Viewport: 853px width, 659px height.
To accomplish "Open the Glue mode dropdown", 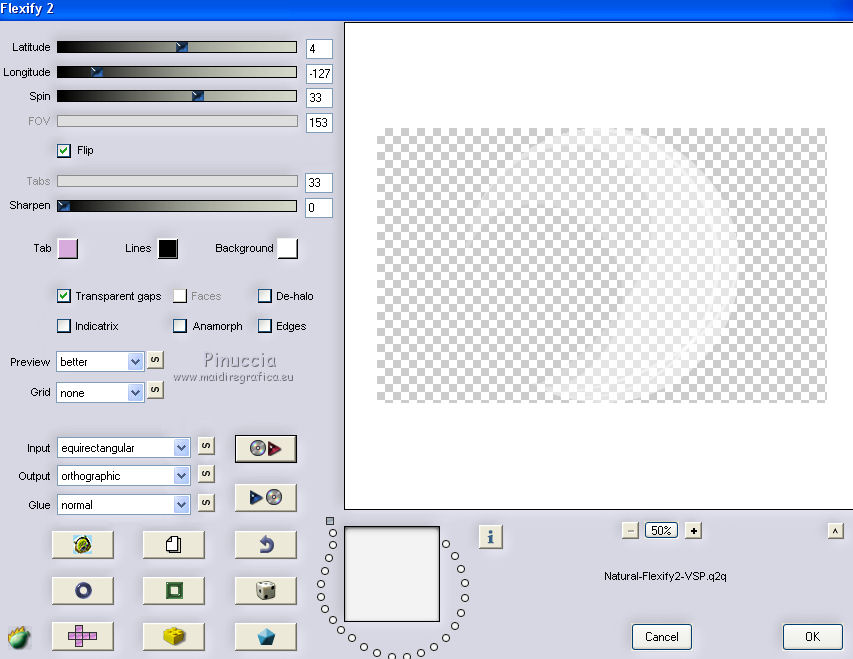I will 123,505.
